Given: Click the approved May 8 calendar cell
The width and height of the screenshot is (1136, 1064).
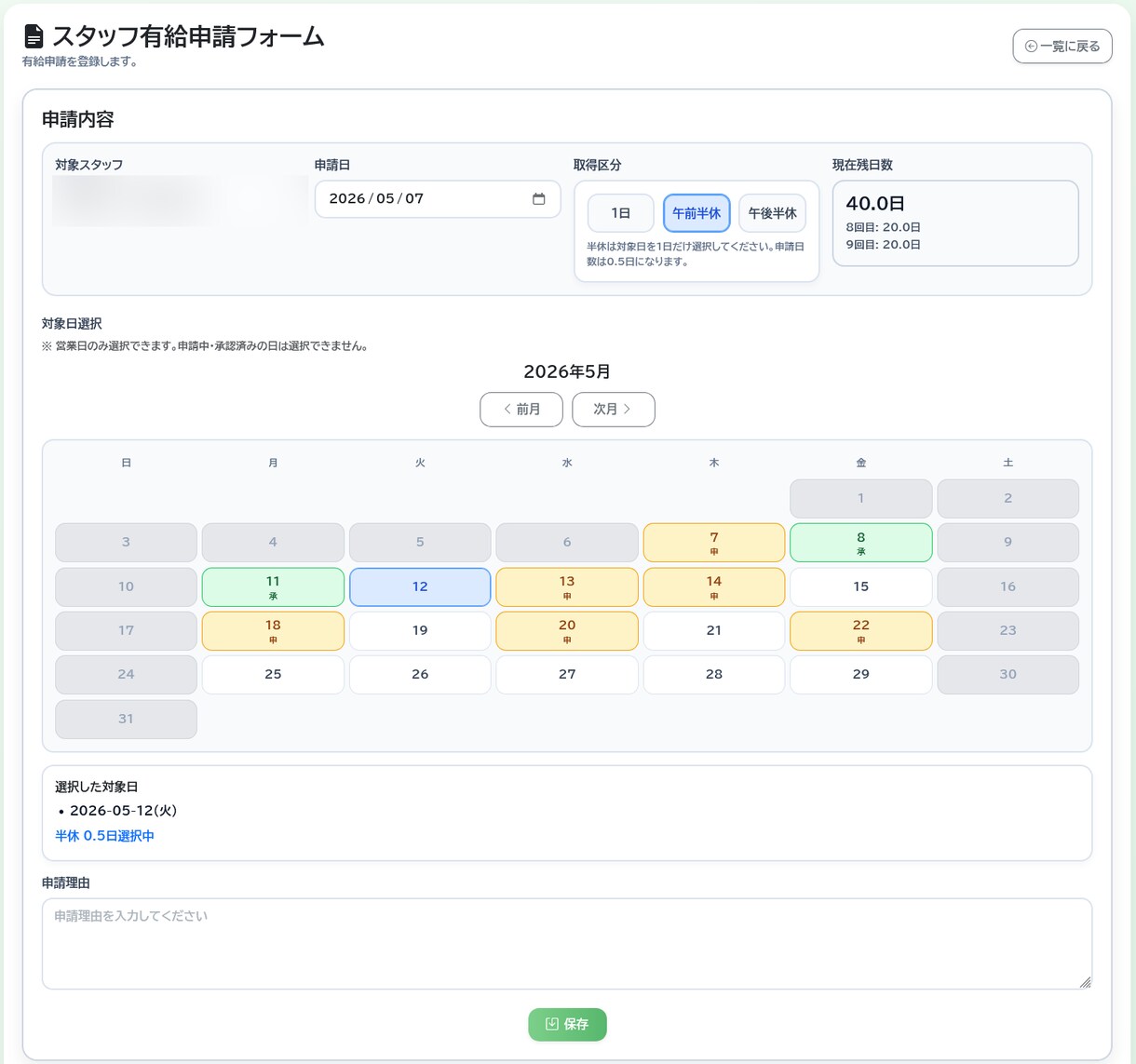Looking at the screenshot, I should tap(861, 543).
